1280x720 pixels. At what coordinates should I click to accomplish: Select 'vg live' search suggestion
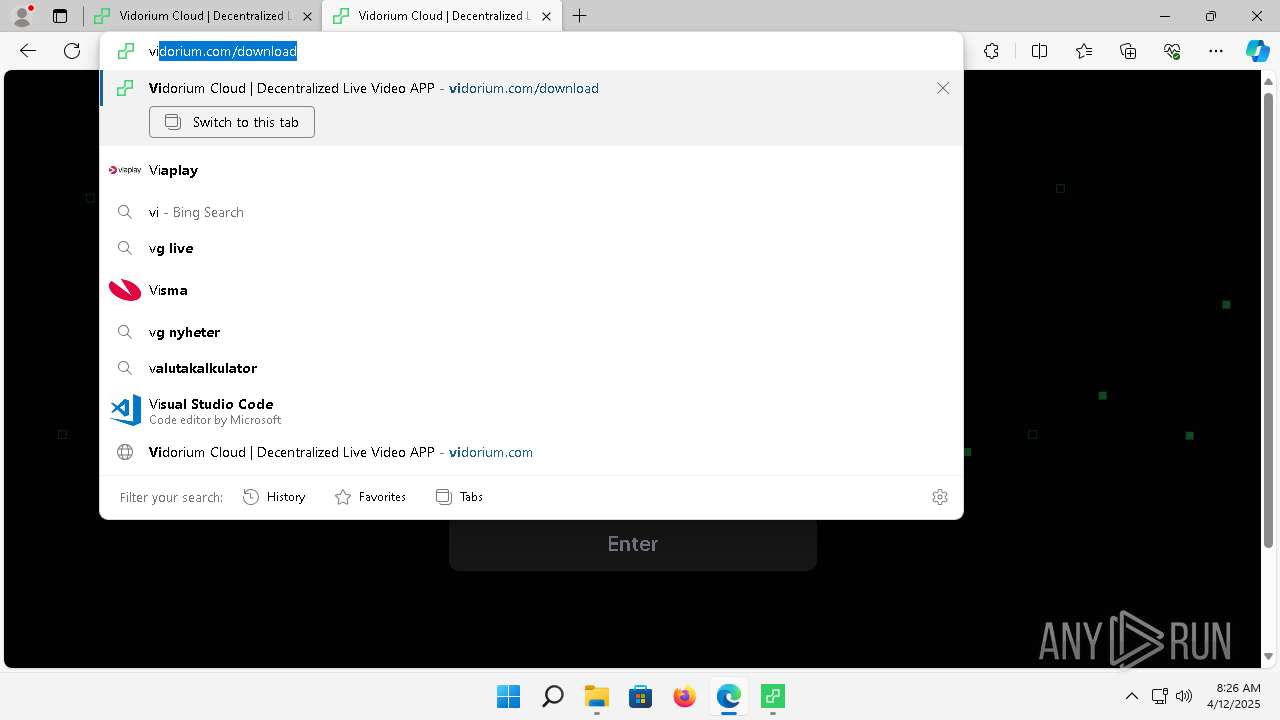tap(531, 248)
